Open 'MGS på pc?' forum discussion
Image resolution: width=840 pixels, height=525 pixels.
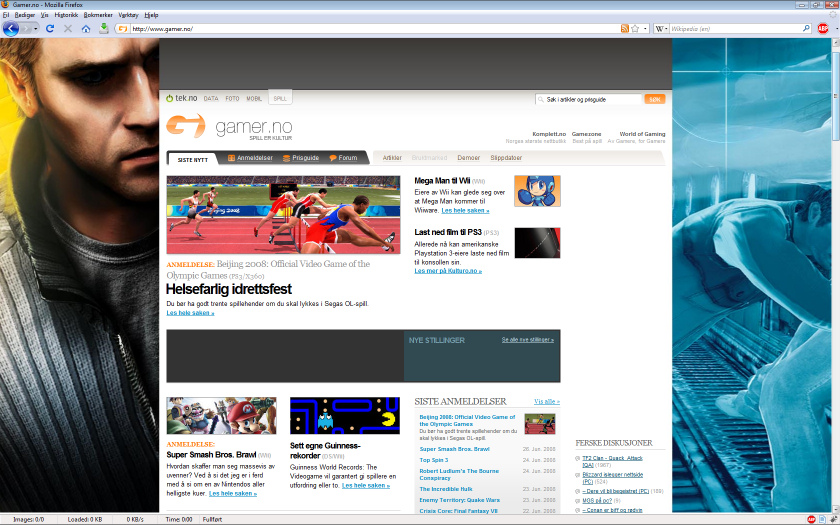[x=597, y=500]
